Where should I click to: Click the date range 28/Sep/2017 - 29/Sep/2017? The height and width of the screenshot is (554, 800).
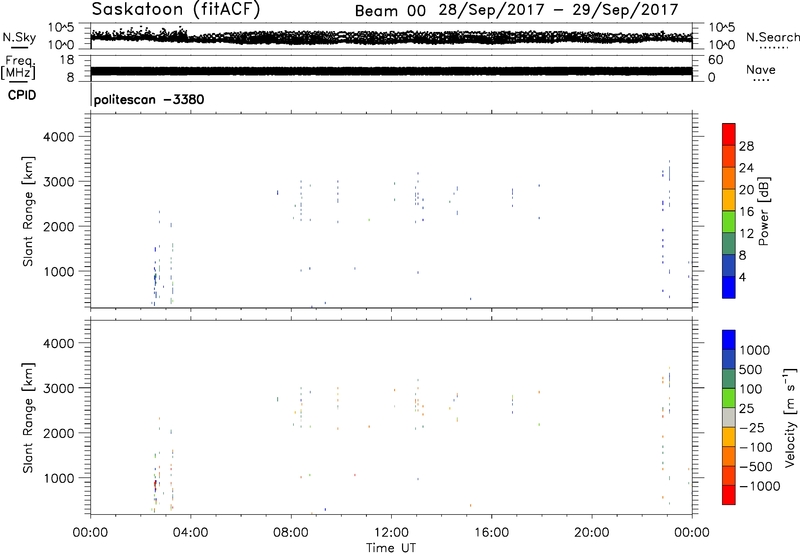558,10
